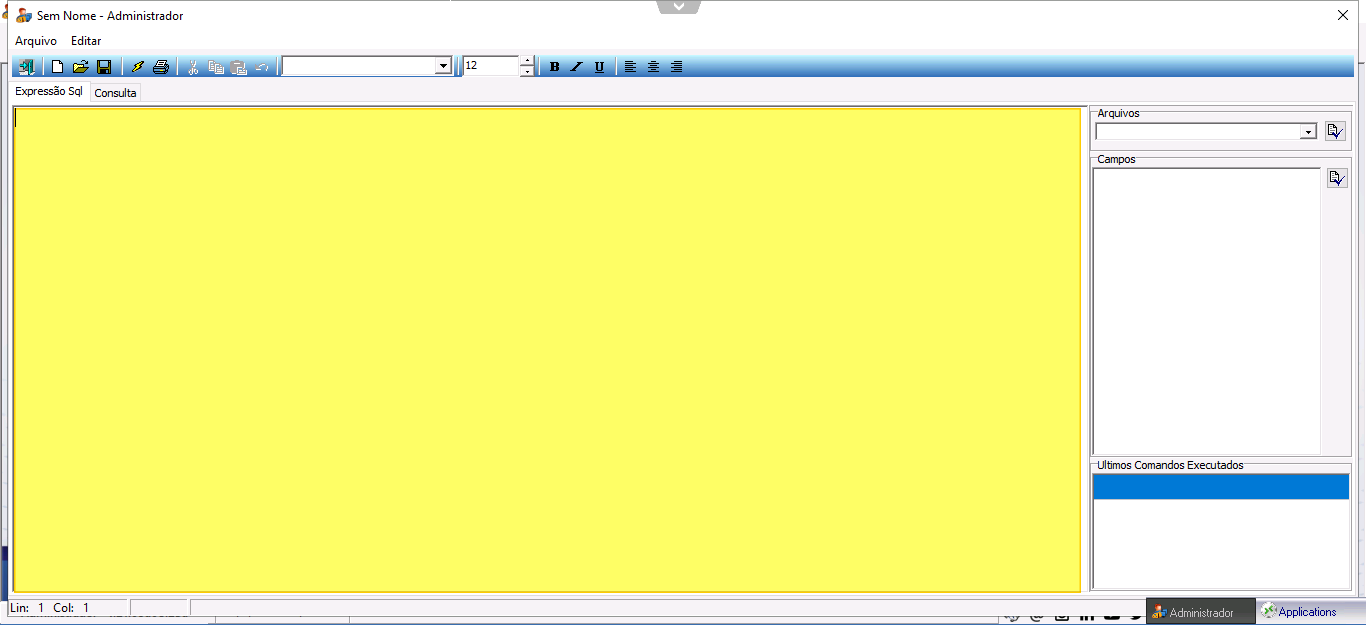Toggle bold formatting

point(555,67)
